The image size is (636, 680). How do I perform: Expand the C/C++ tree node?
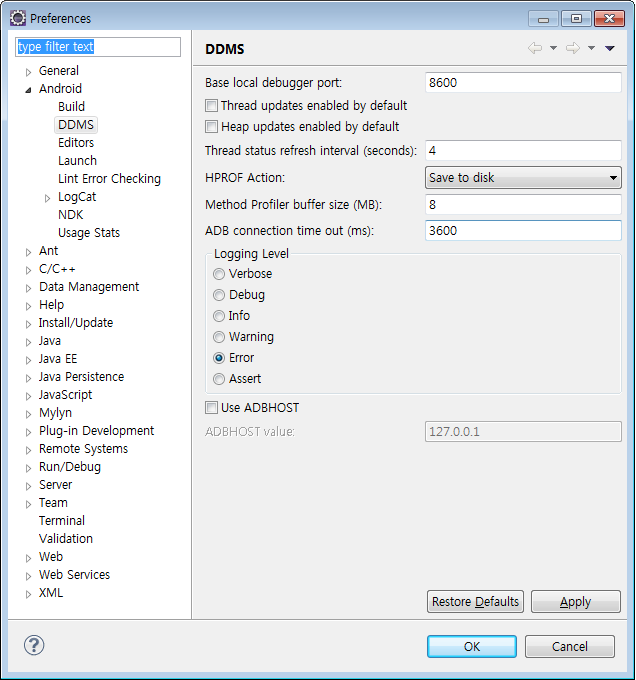click(28, 270)
